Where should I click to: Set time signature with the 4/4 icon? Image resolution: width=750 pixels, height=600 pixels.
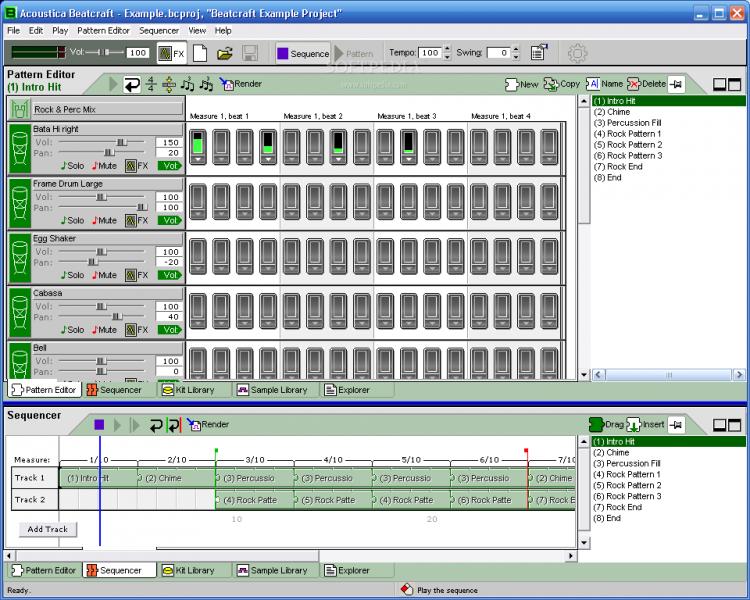coord(151,84)
